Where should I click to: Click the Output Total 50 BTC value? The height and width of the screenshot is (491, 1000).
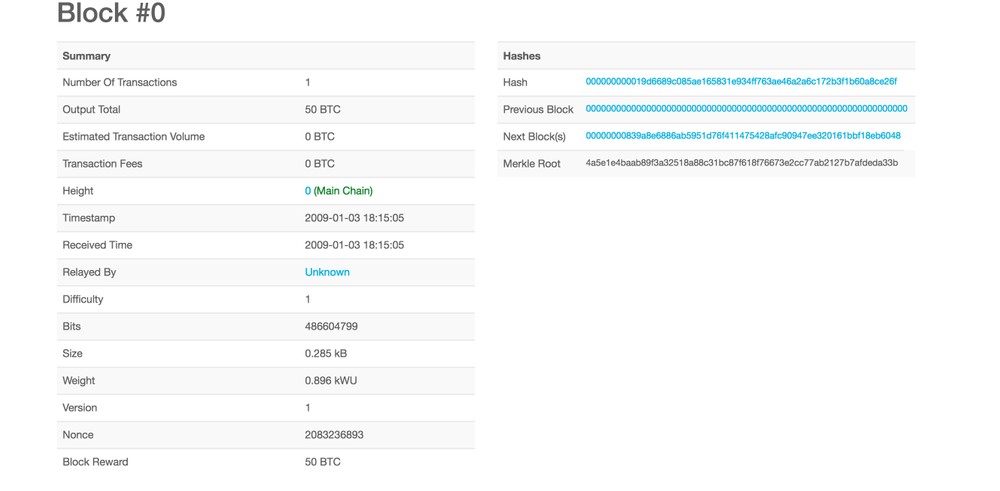323,110
